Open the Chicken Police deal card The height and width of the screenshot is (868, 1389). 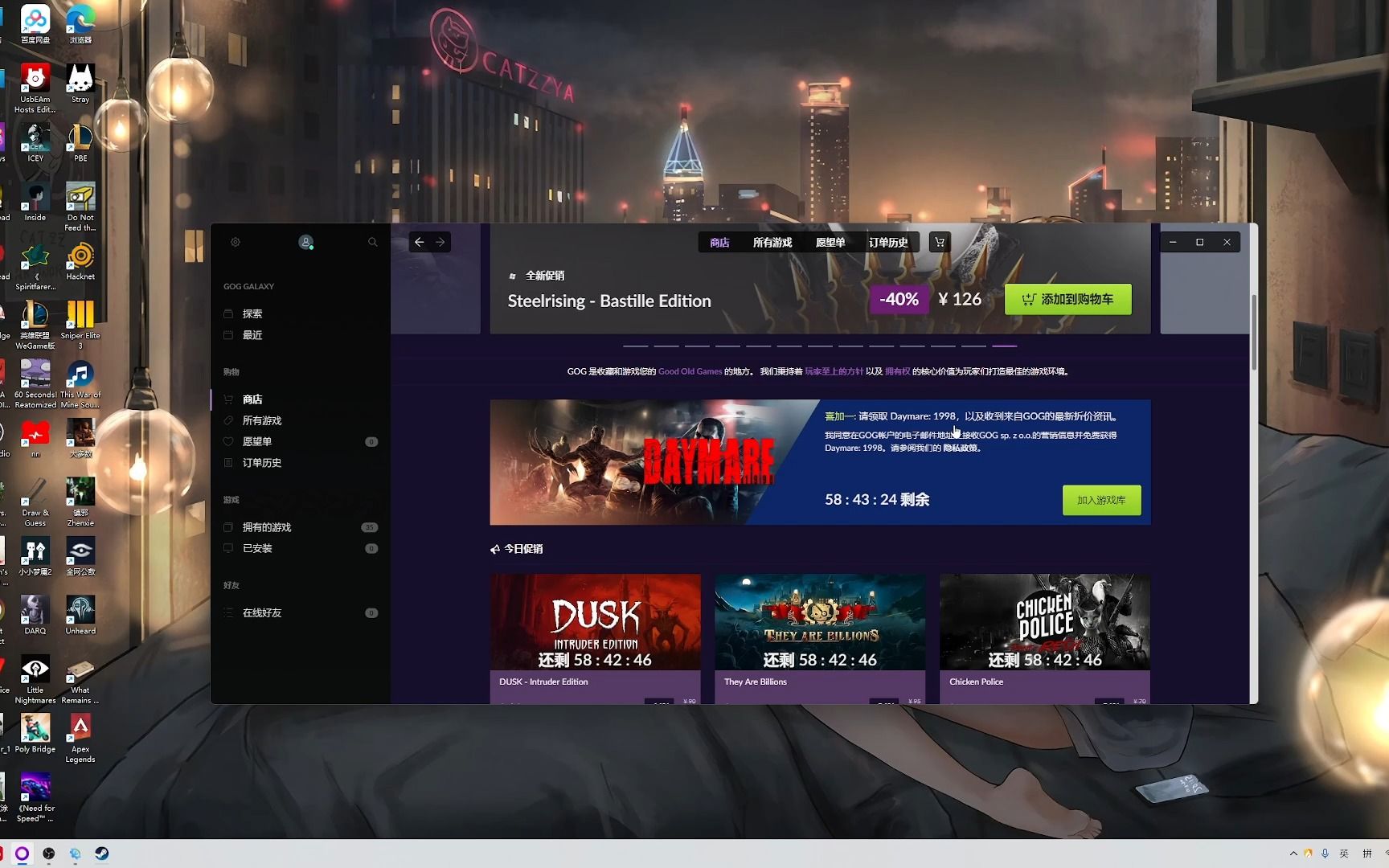[1045, 638]
